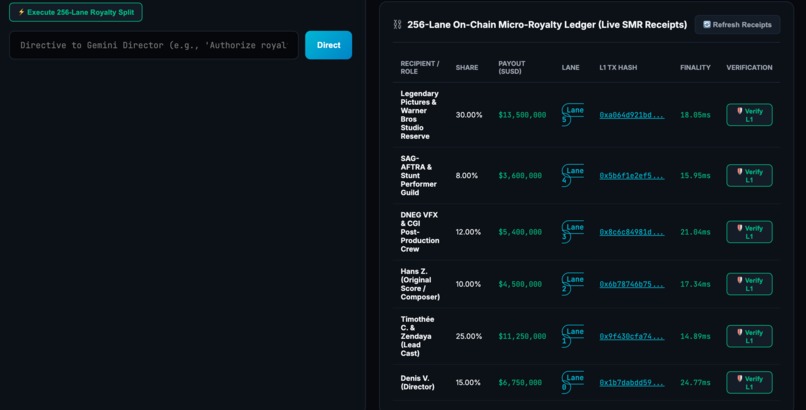Run Execute 256-Lane Royalty Split
The width and height of the screenshot is (806, 410).
tap(76, 12)
